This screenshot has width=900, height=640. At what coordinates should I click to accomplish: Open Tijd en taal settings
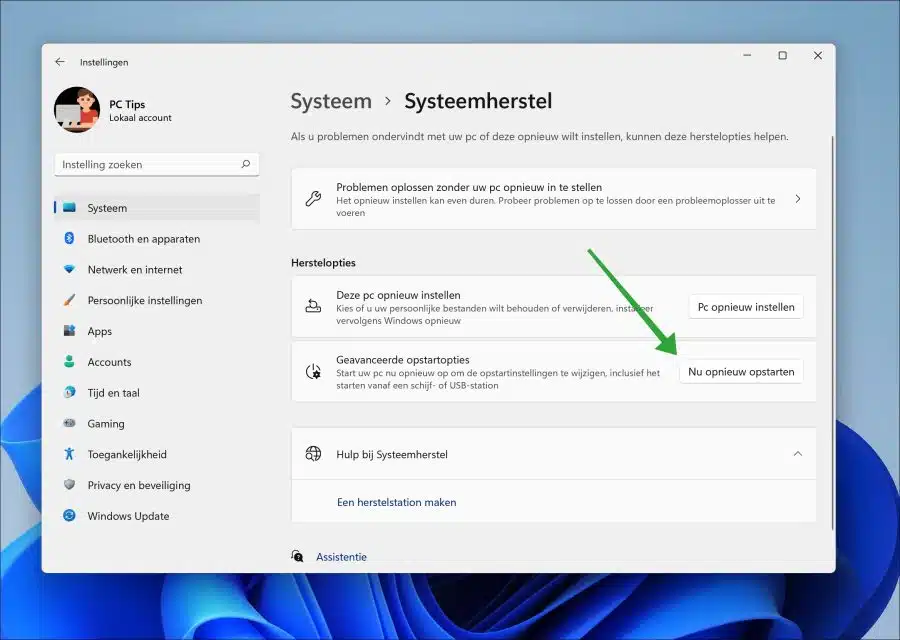click(114, 393)
